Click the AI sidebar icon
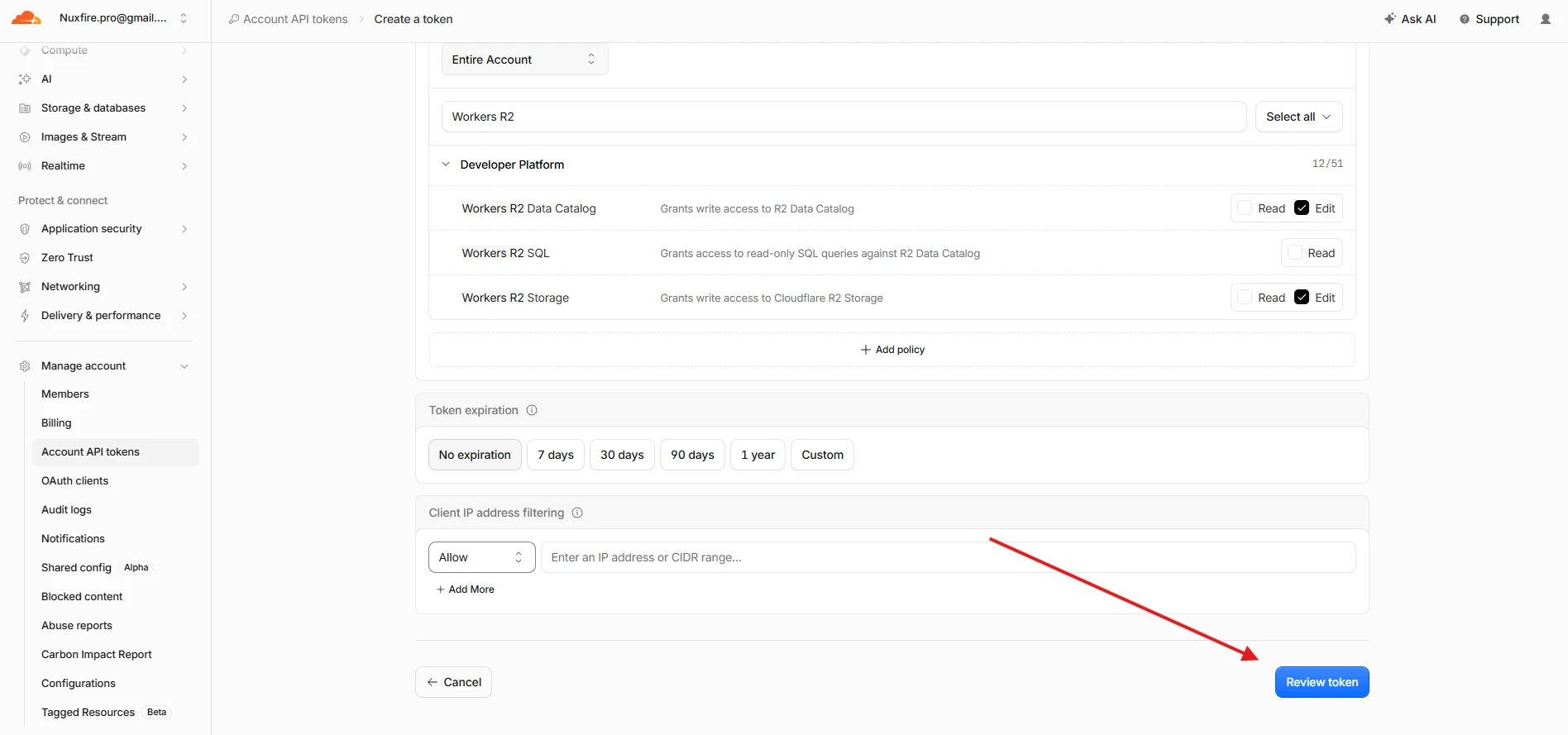This screenshot has height=735, width=1568. click(x=25, y=79)
